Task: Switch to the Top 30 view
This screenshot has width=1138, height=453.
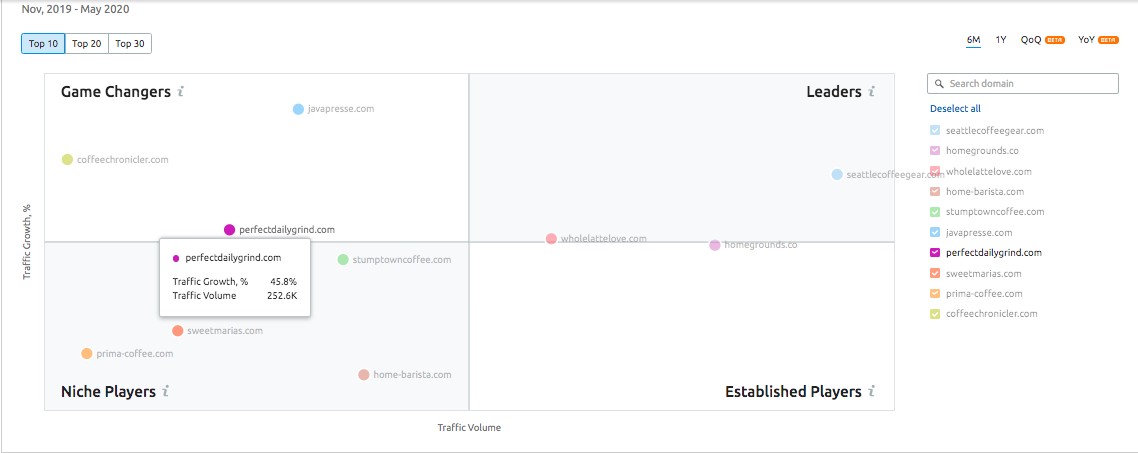Action: pyautogui.click(x=130, y=44)
